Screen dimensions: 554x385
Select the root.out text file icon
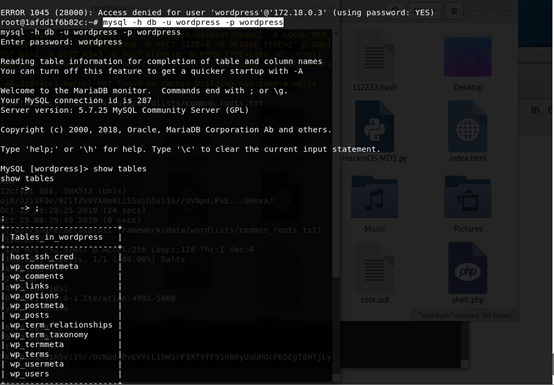pyautogui.click(x=375, y=268)
